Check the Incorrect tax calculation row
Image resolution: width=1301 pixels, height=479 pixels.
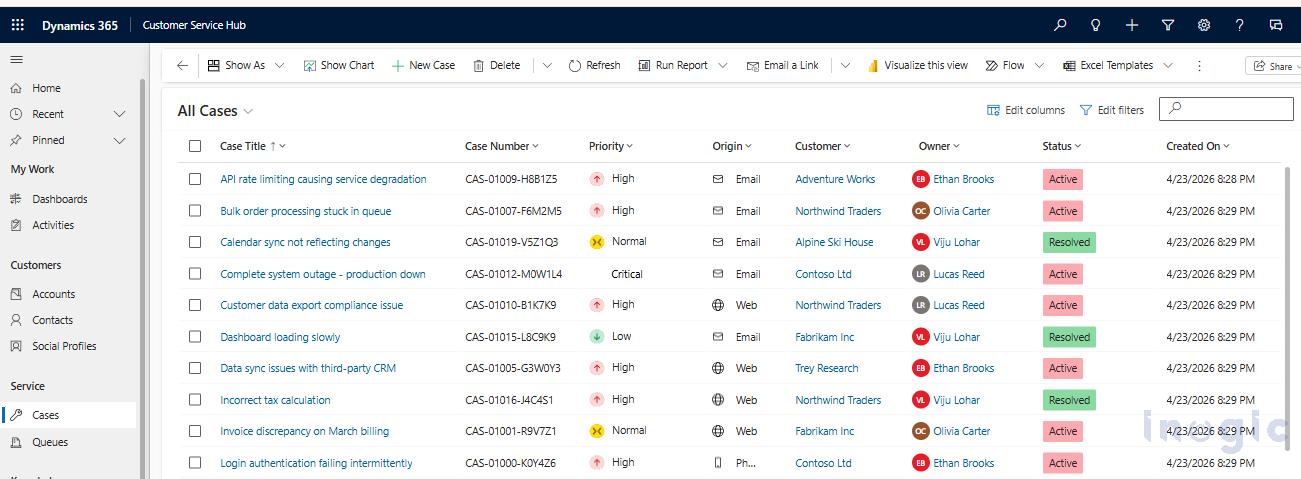(195, 400)
